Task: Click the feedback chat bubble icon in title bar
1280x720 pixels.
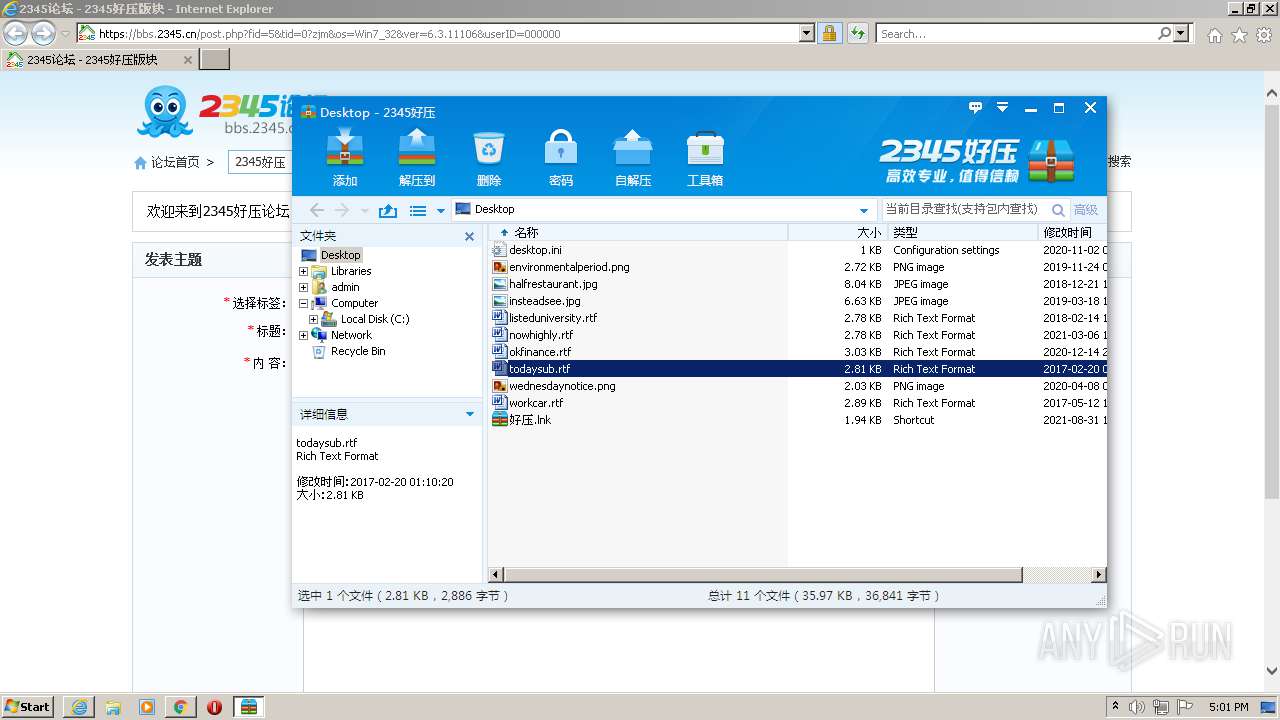Action: pyautogui.click(x=976, y=108)
